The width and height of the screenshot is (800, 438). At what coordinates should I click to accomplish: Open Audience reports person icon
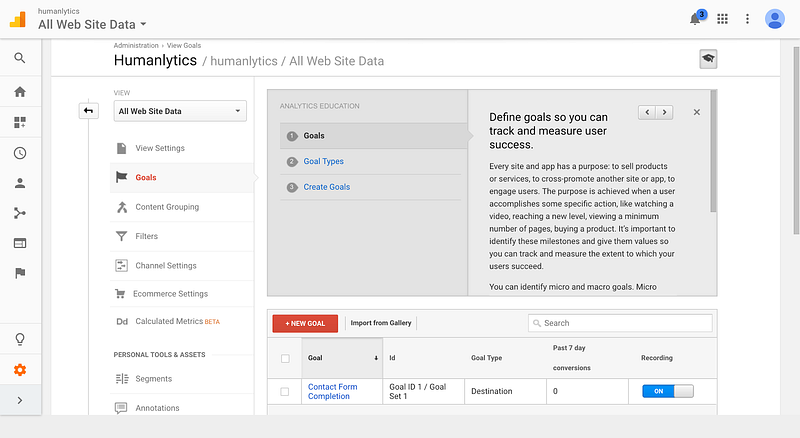click(x=20, y=183)
